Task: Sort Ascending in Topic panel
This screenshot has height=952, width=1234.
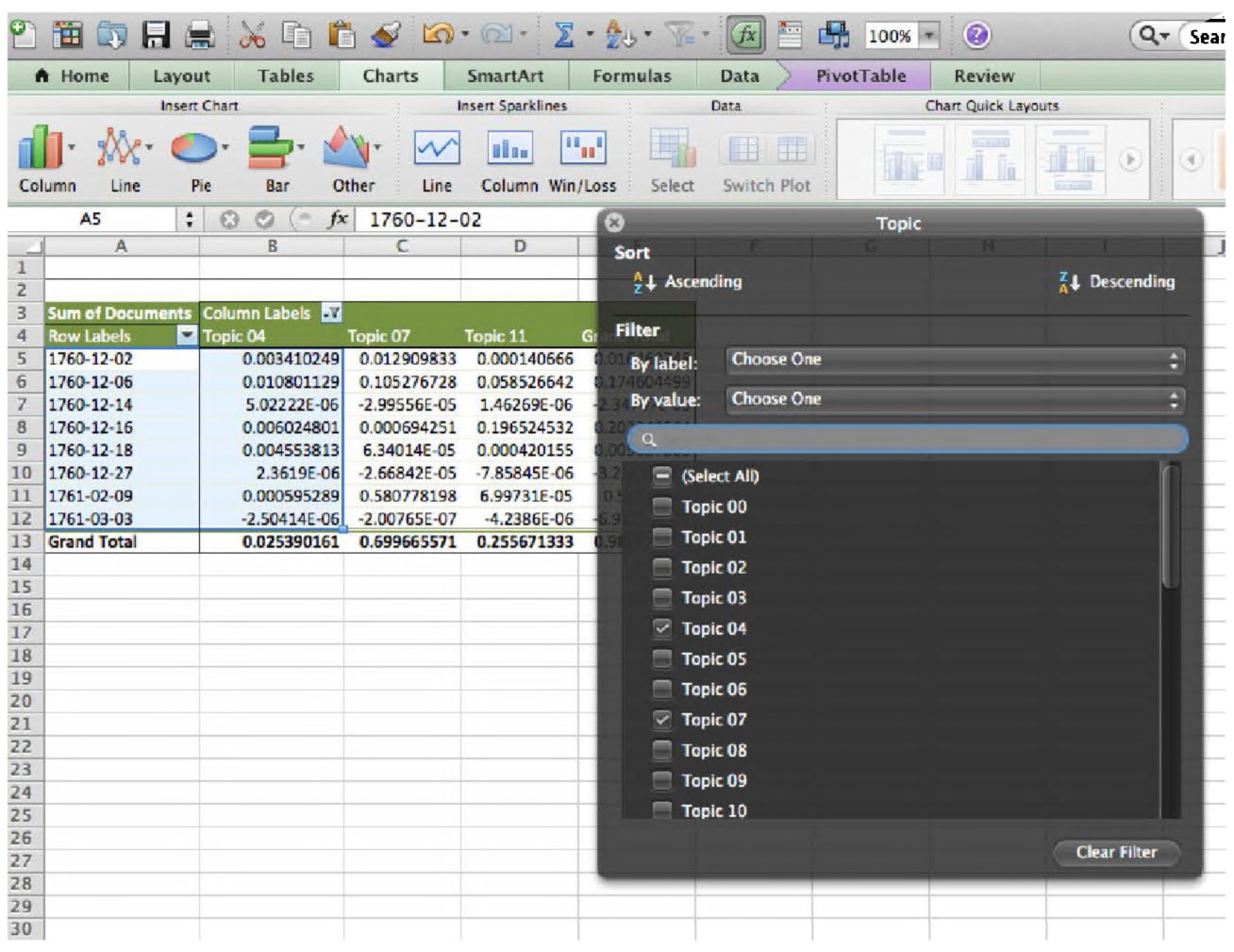Action: point(689,281)
